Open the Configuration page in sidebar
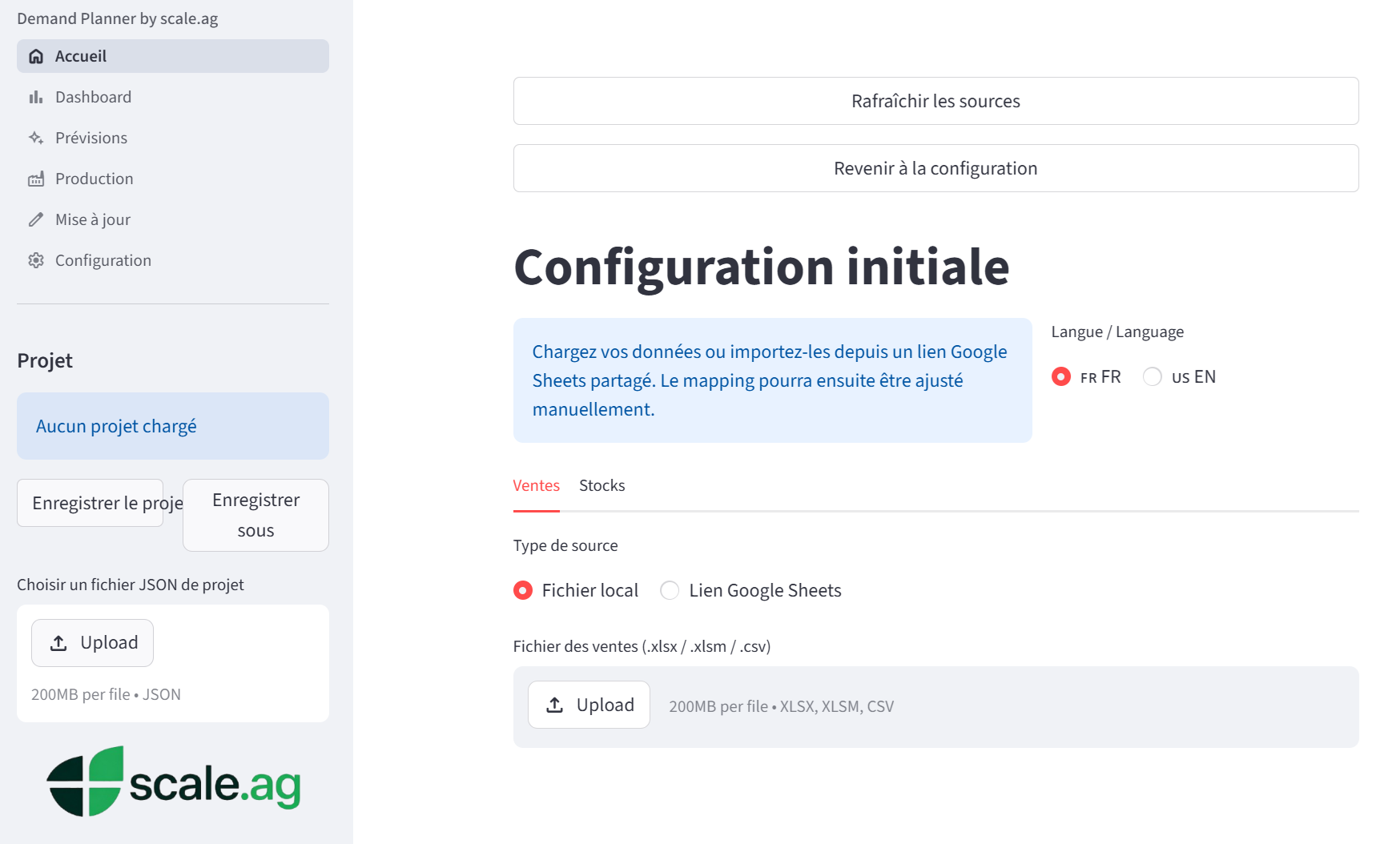Image resolution: width=1400 pixels, height=844 pixels. pos(173,260)
